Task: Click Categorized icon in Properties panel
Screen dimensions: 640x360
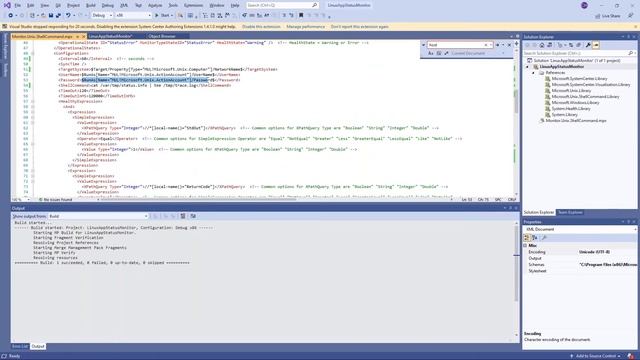Action: click(527, 238)
